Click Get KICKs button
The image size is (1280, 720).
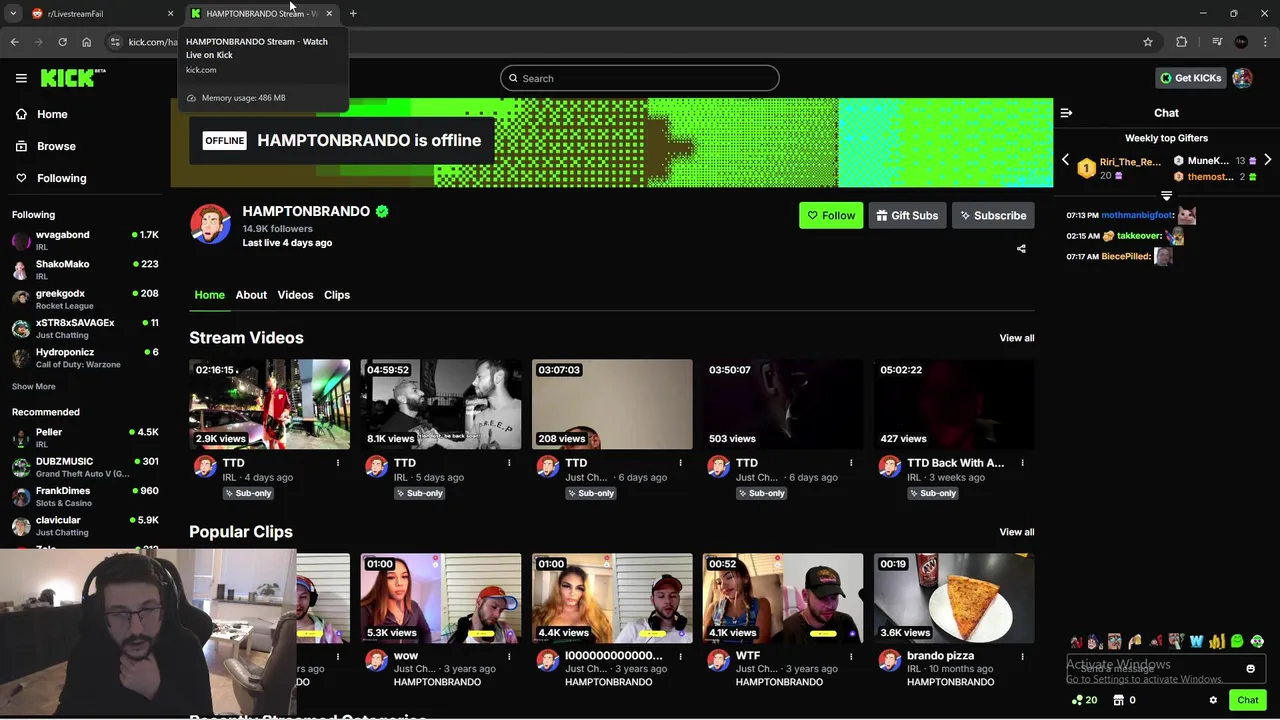coord(1190,78)
